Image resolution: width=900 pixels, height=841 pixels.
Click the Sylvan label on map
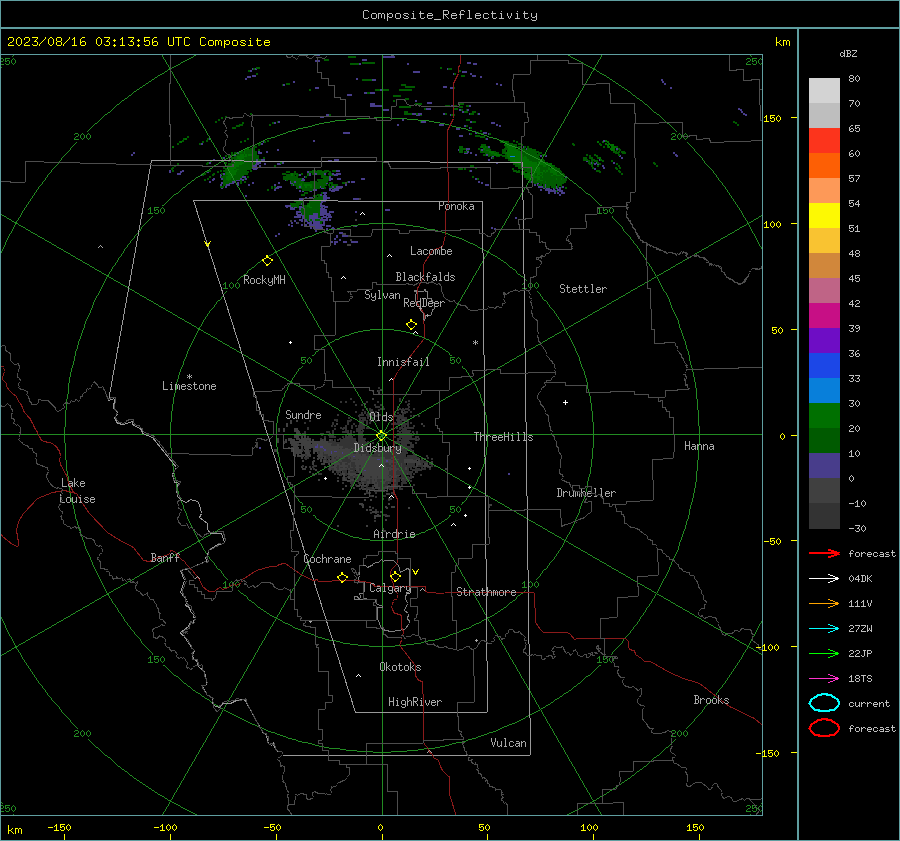(382, 295)
